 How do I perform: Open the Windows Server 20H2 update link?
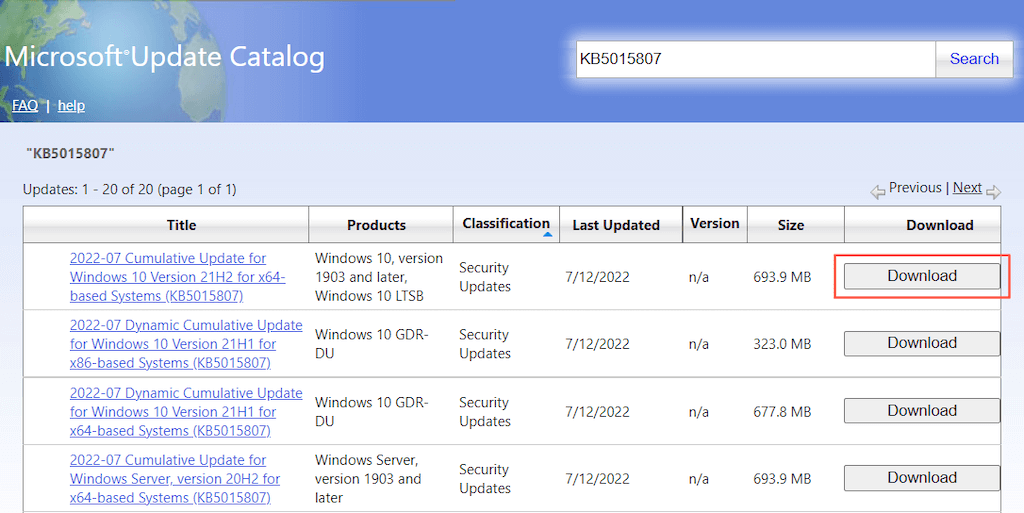pyautogui.click(x=175, y=479)
